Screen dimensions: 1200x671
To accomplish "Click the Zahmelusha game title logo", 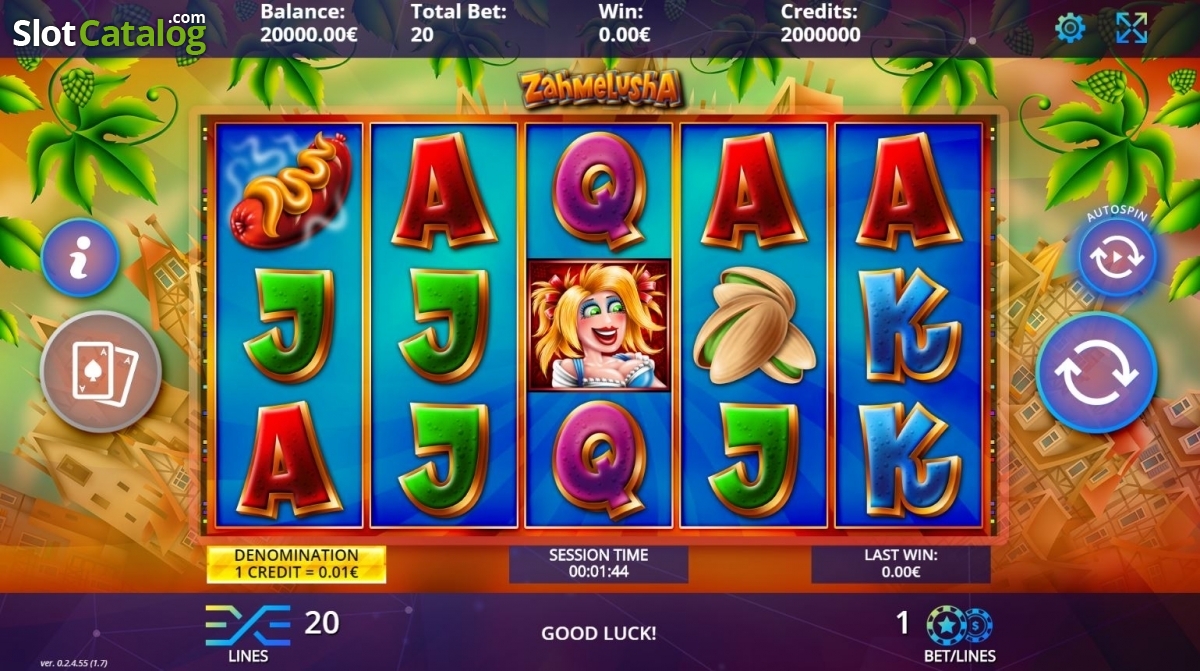I will coord(601,88).
